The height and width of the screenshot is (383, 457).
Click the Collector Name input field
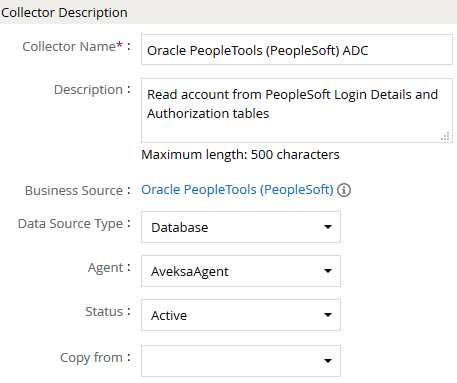[297, 49]
